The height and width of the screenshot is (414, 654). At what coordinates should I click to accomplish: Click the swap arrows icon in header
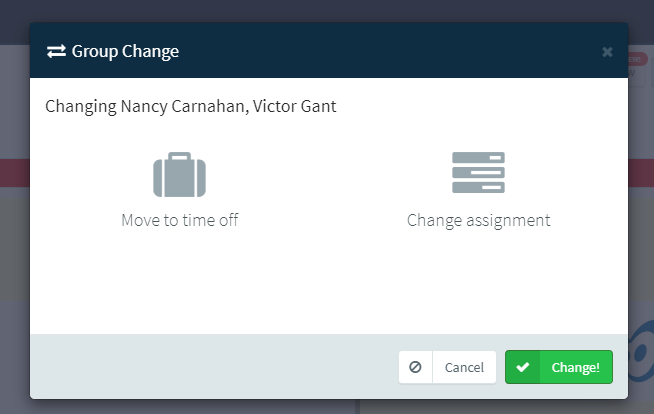(x=56, y=51)
